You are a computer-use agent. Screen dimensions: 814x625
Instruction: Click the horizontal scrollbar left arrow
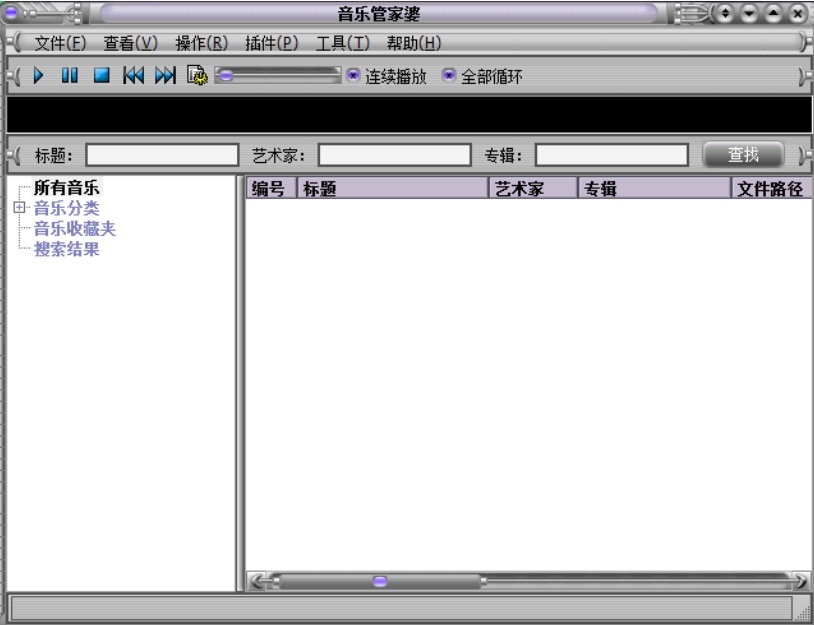point(256,581)
